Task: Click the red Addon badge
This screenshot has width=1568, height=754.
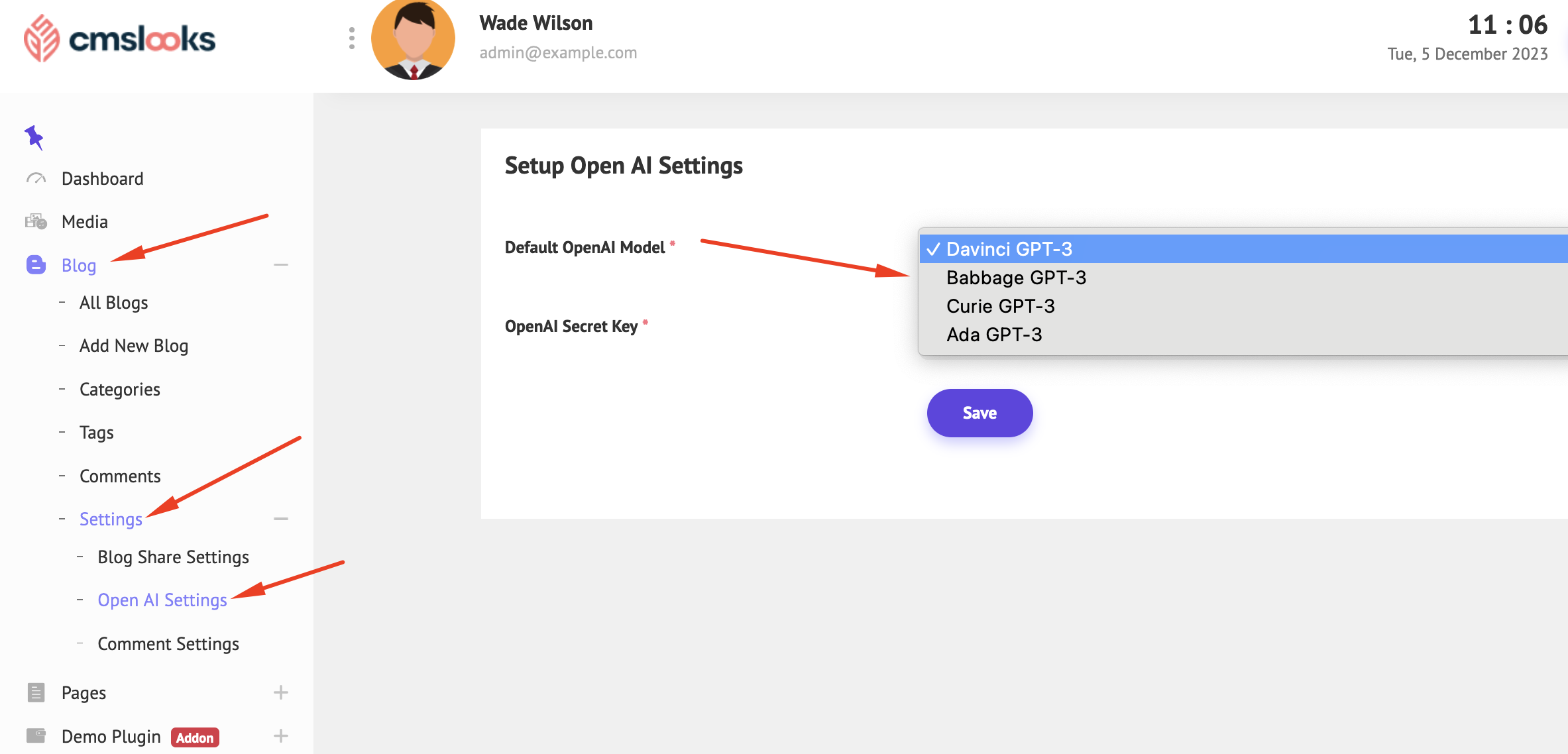Action: coord(195,737)
